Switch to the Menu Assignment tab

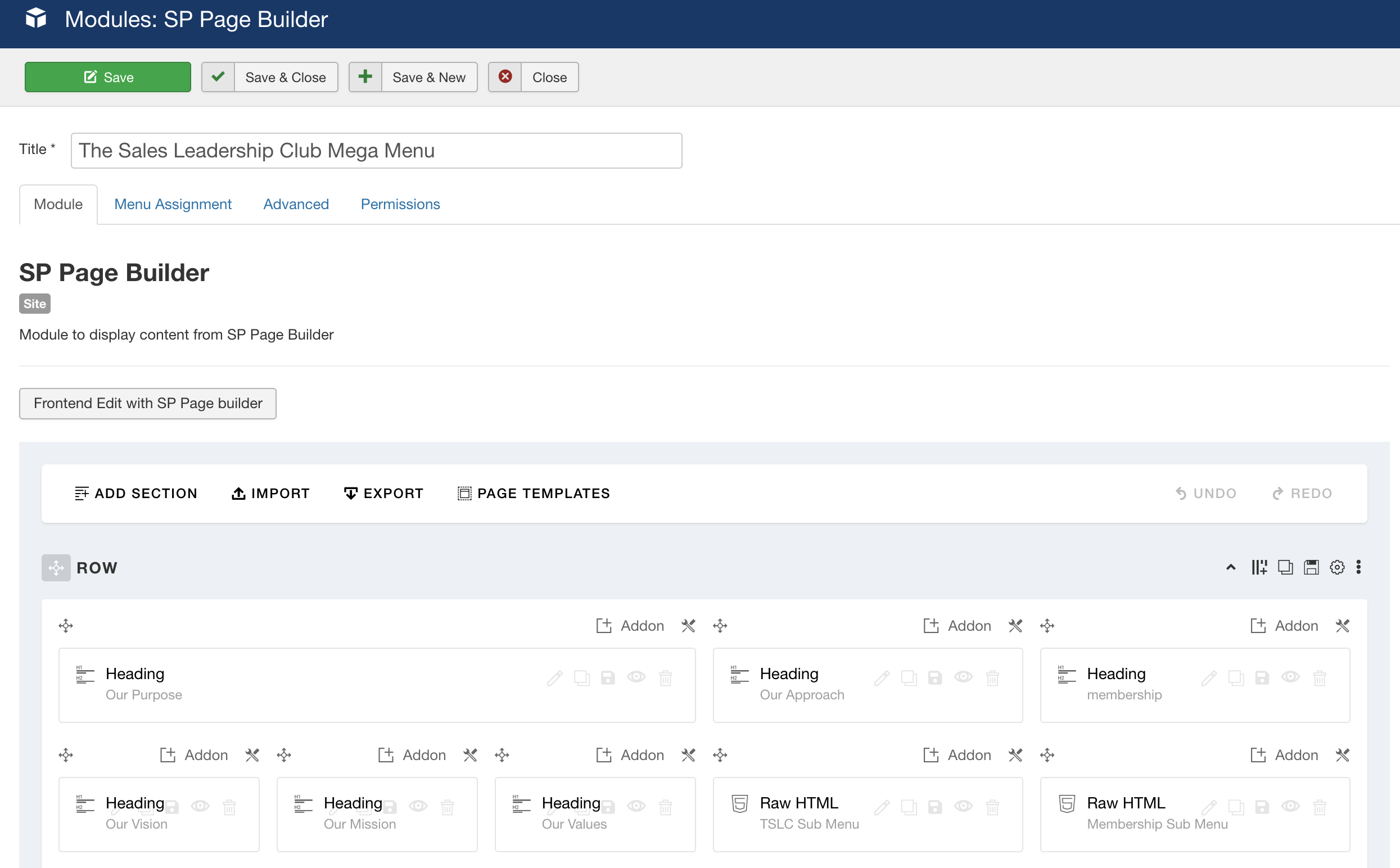click(173, 205)
